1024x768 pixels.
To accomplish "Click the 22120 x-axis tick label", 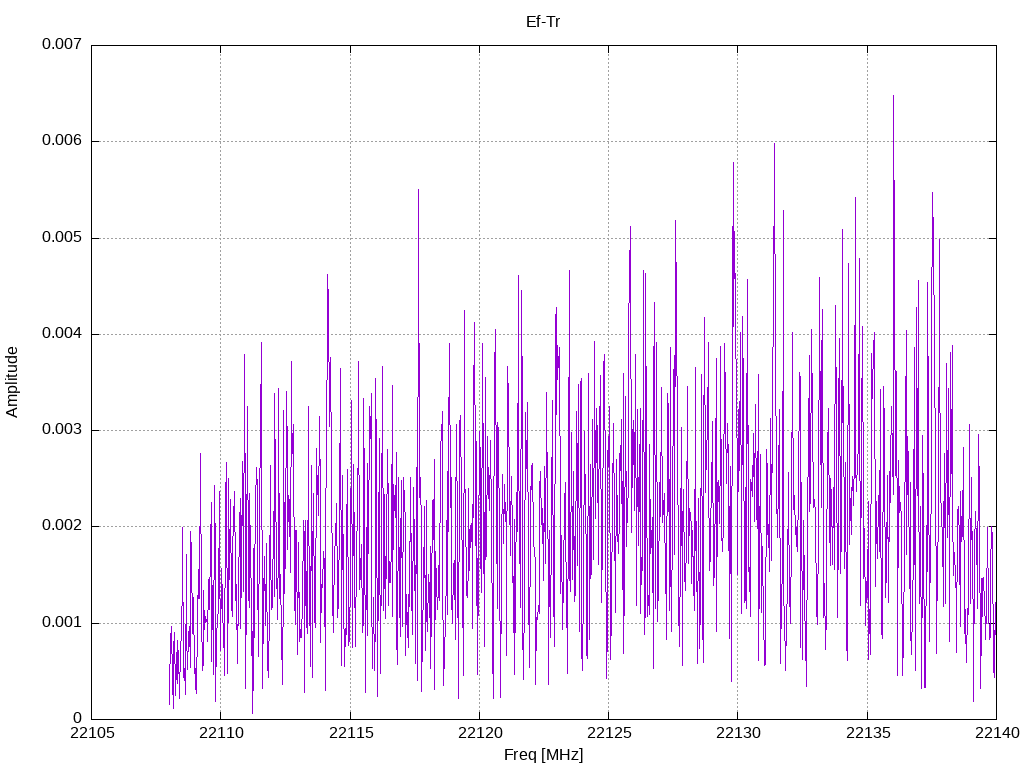I will tap(480, 733).
